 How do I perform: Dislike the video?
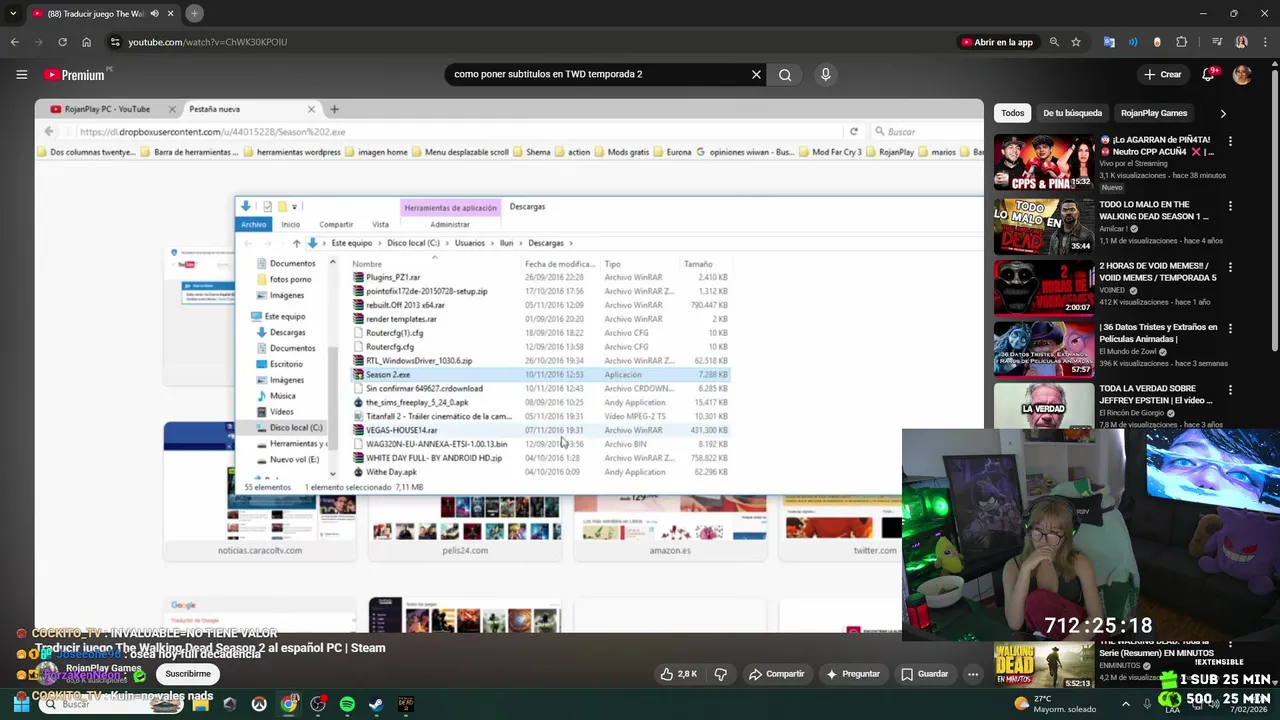click(720, 674)
